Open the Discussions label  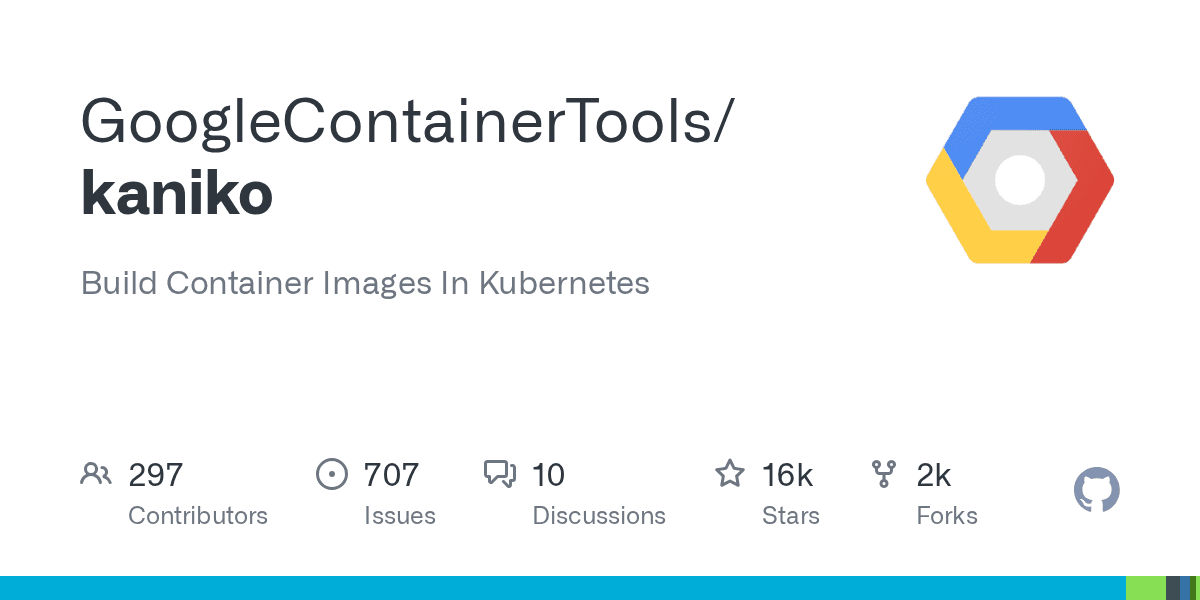tap(598, 516)
